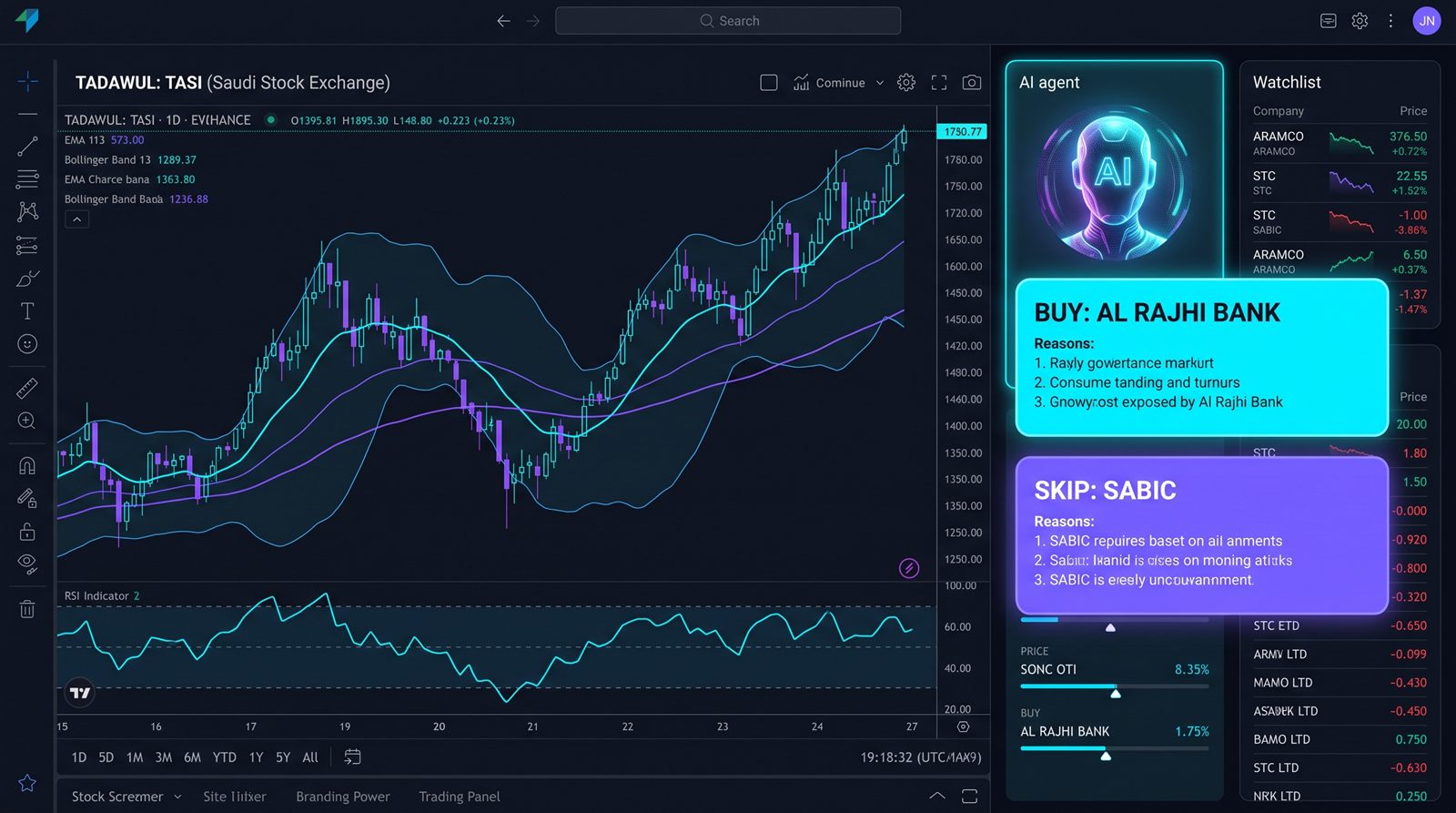Open the forecasting sliders tool
The height and width of the screenshot is (813, 1456).
pos(27,245)
